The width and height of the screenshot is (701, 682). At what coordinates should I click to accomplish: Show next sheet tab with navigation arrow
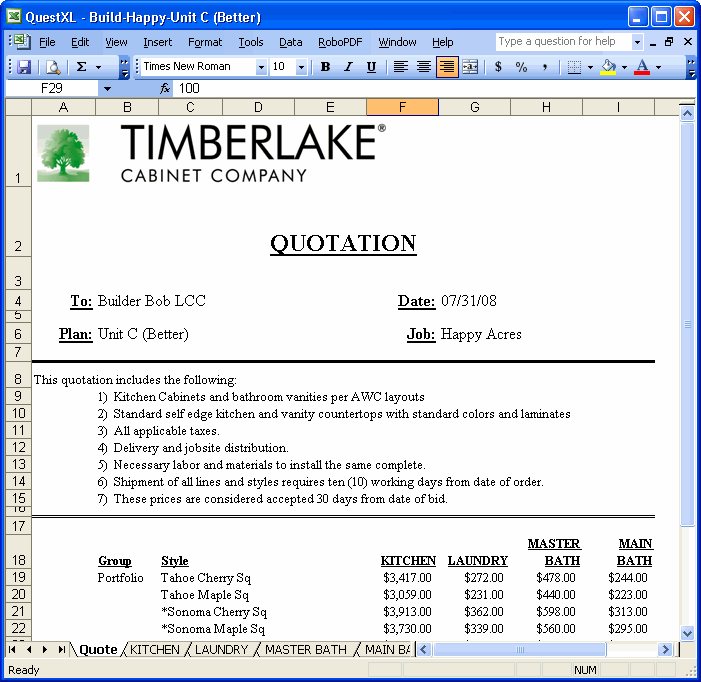[x=45, y=649]
